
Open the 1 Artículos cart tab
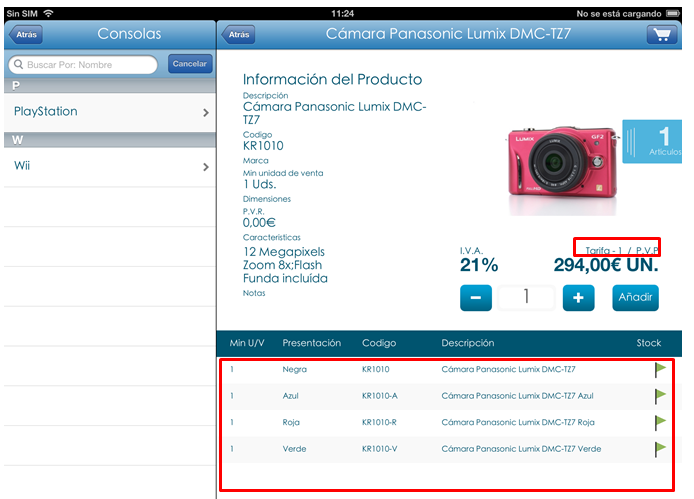[652, 142]
